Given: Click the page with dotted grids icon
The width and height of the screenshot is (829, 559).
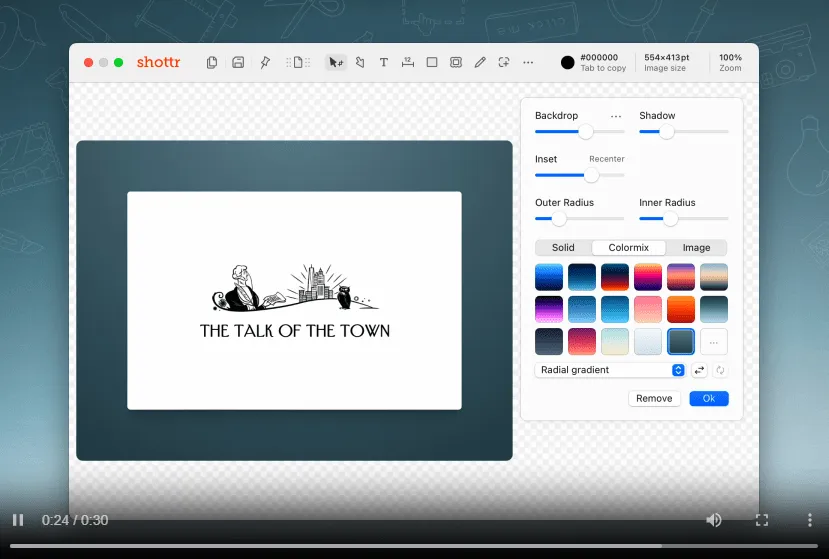Looking at the screenshot, I should click(298, 62).
